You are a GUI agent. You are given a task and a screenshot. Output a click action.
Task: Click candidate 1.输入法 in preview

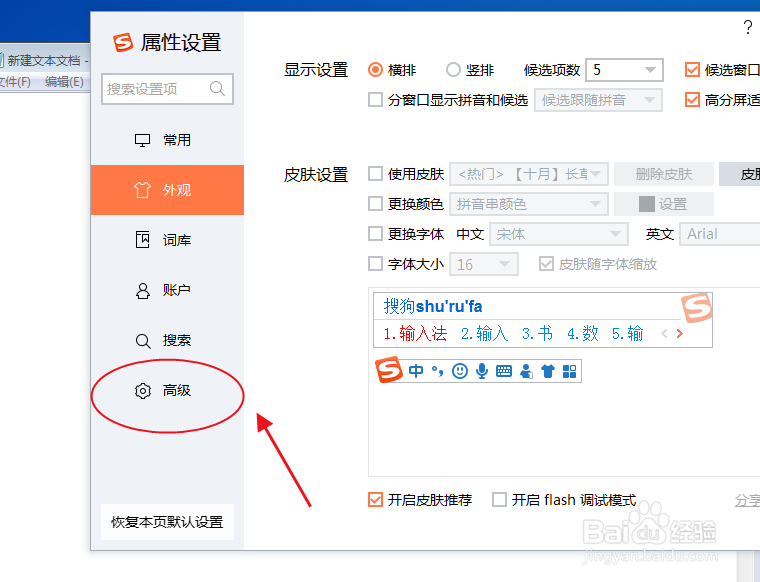pyautogui.click(x=415, y=333)
